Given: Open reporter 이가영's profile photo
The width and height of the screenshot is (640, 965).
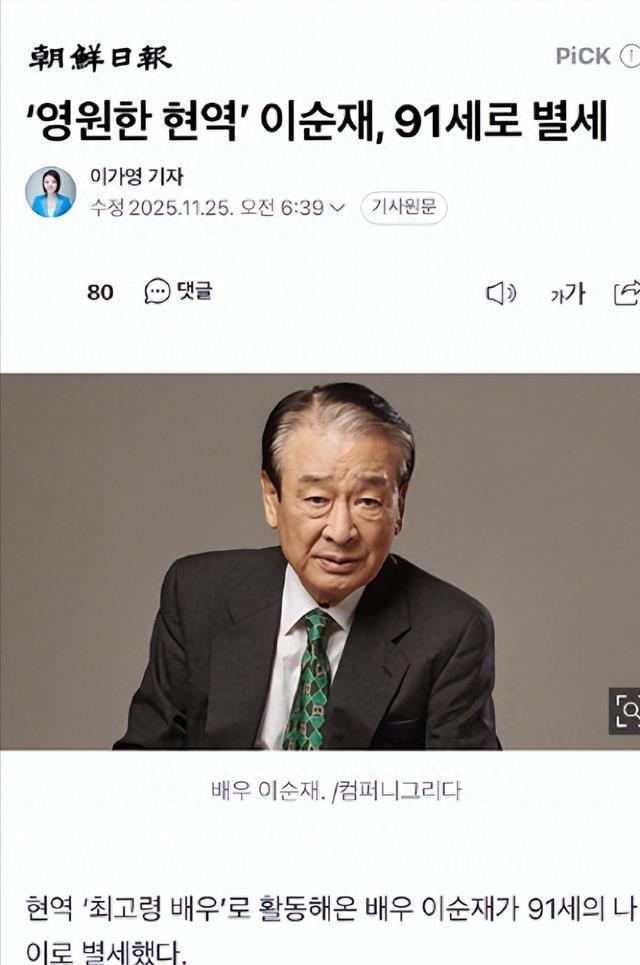Looking at the screenshot, I should 50,192.
